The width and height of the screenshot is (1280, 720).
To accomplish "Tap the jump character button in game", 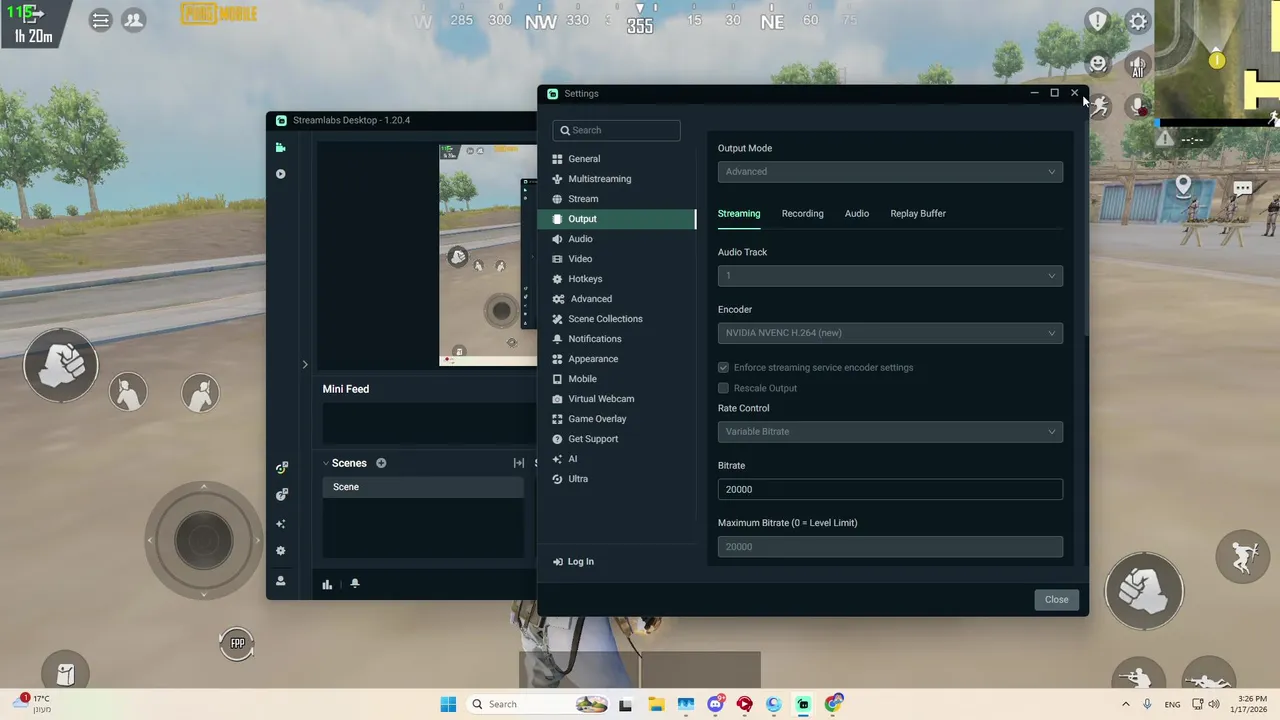I will pyautogui.click(x=1244, y=557).
